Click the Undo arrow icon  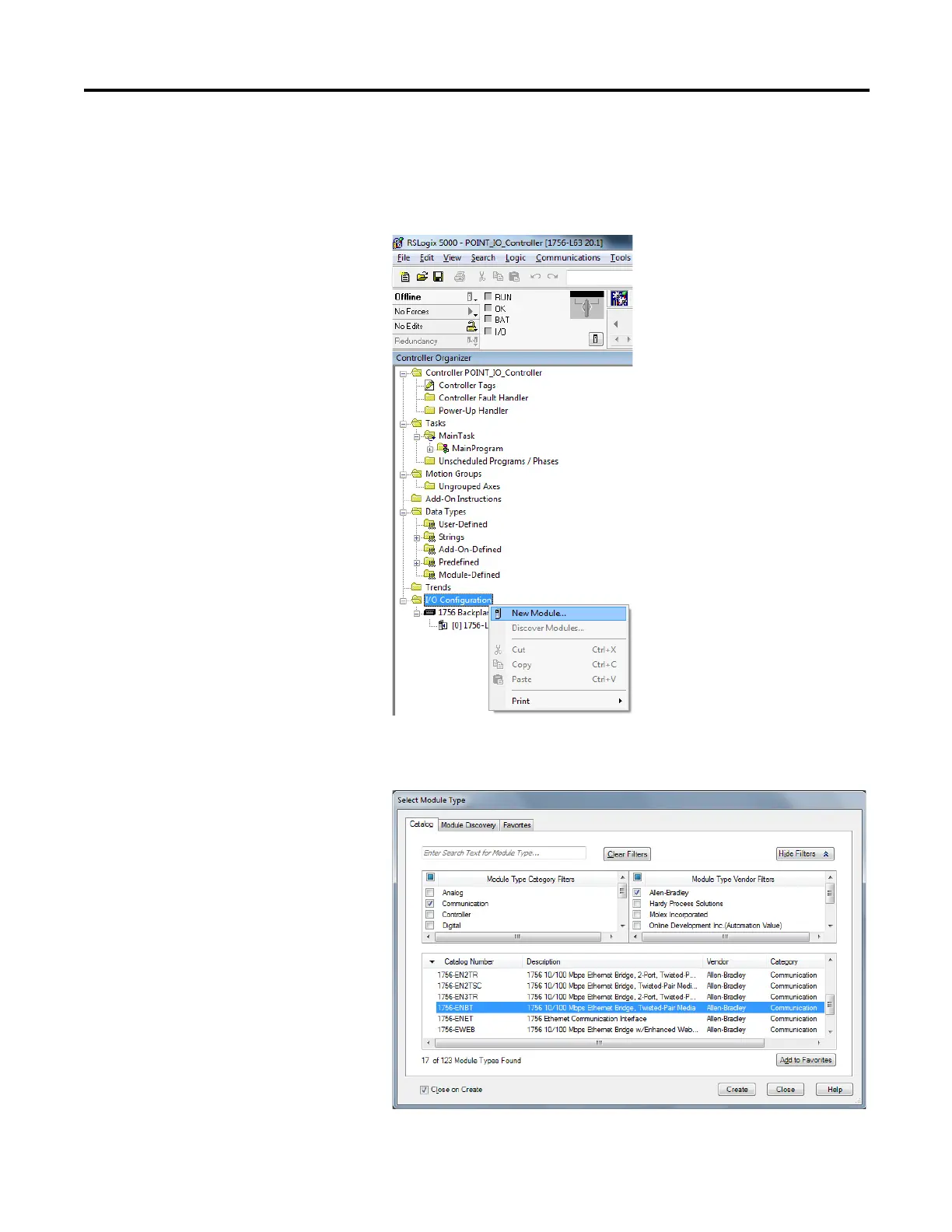535,276
